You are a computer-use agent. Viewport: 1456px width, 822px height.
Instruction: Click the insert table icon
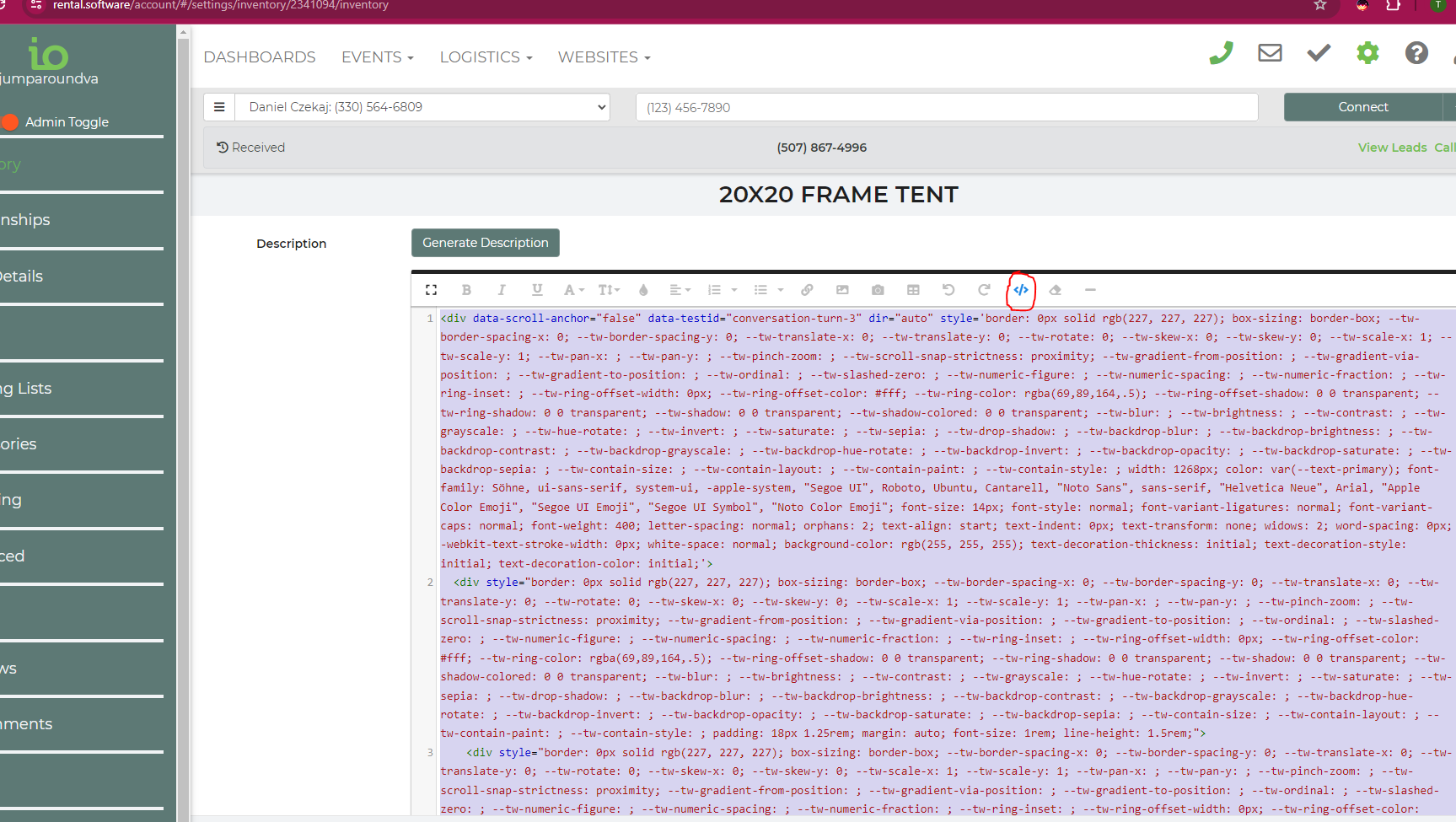click(913, 290)
